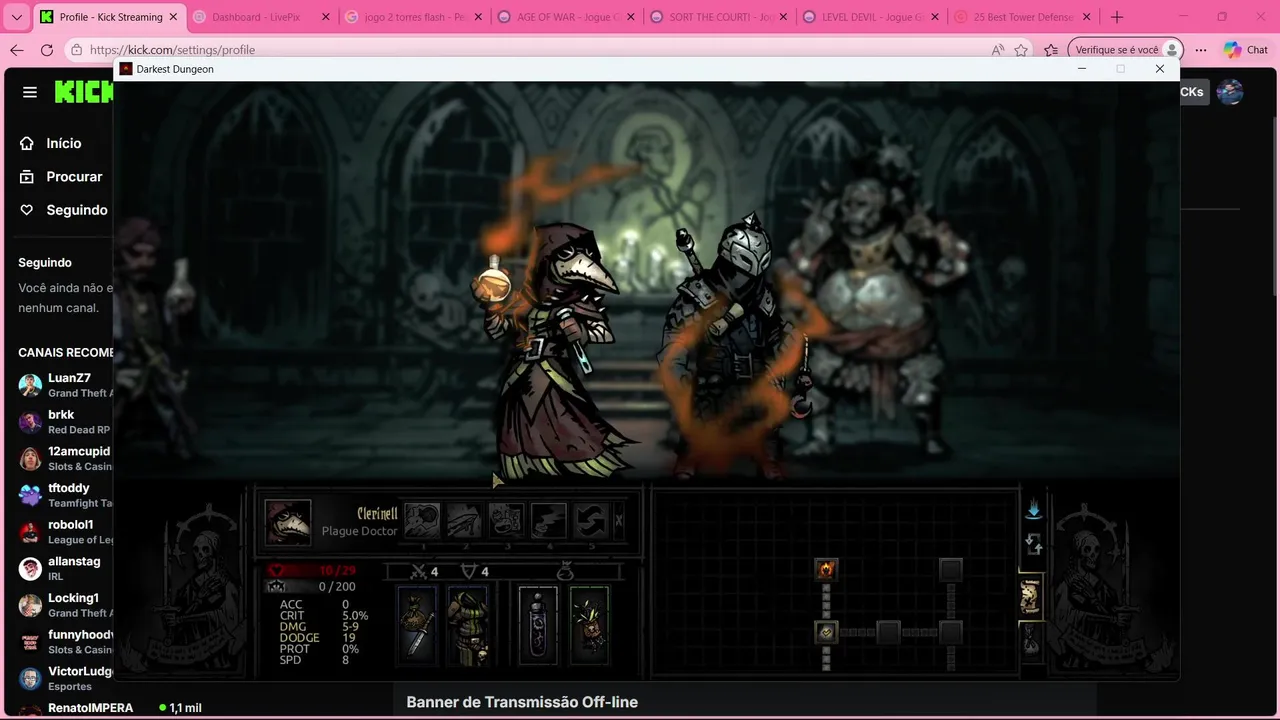1280x720 pixels.
Task: Click the swap position skill icon
Action: (x=590, y=521)
